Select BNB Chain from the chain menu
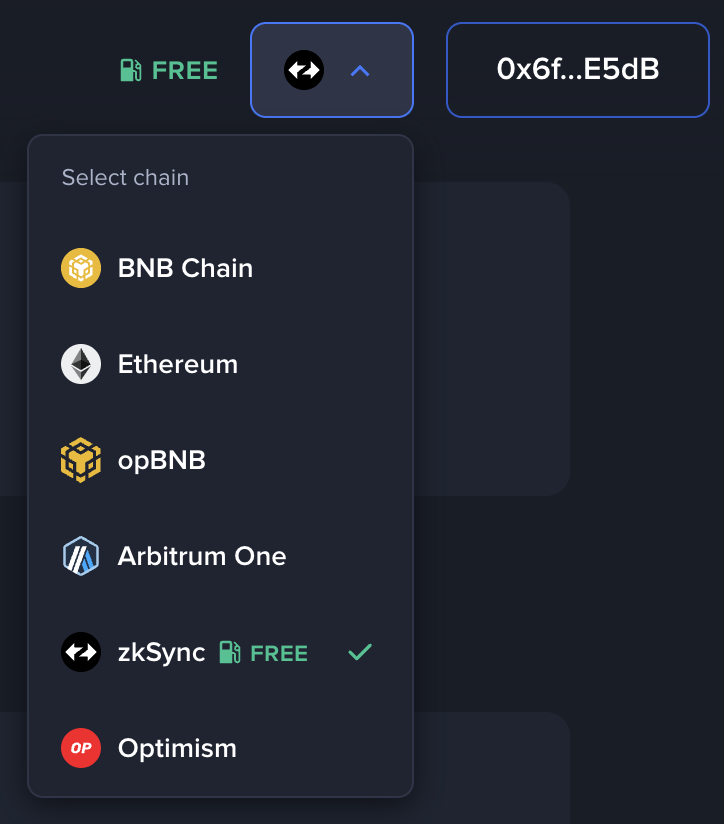 (x=185, y=268)
